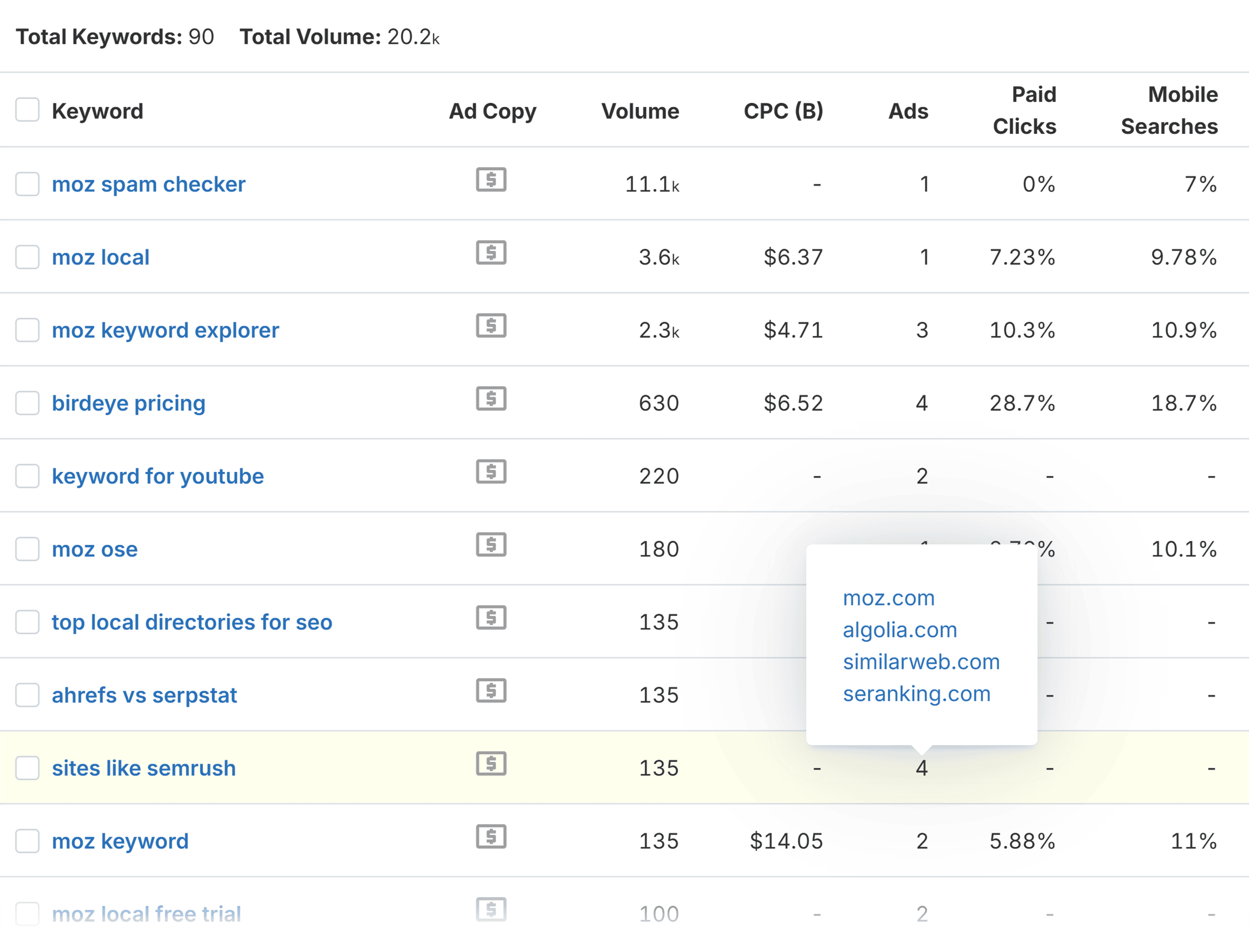Open the moz keyword link
1249x952 pixels.
point(120,842)
